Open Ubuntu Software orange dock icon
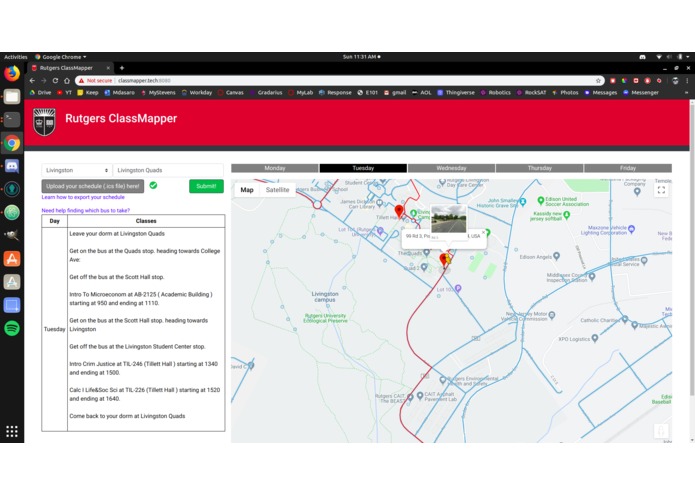The height and width of the screenshot is (494, 695). click(x=12, y=259)
